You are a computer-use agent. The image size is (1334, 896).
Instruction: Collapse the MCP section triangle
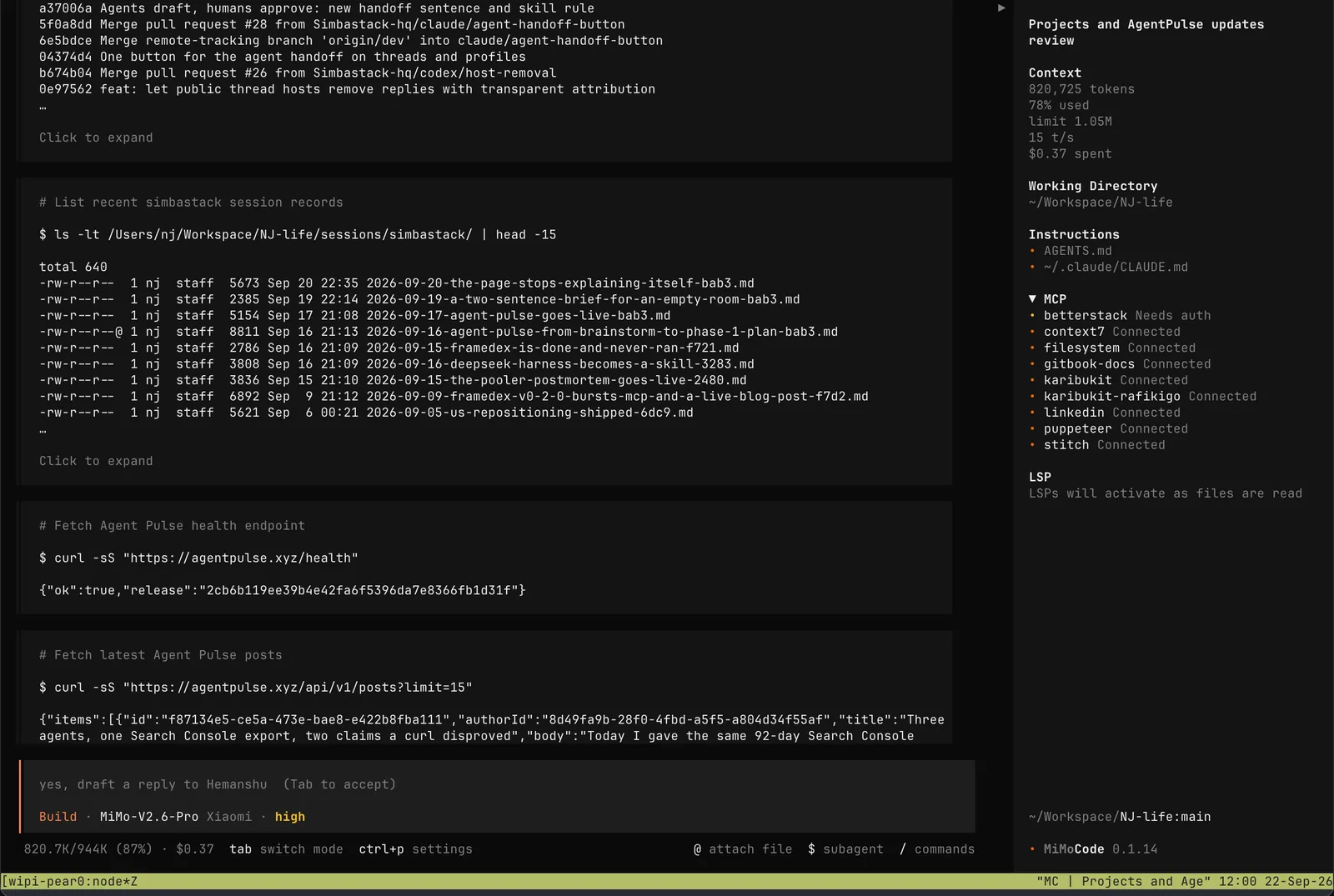[x=1032, y=298]
